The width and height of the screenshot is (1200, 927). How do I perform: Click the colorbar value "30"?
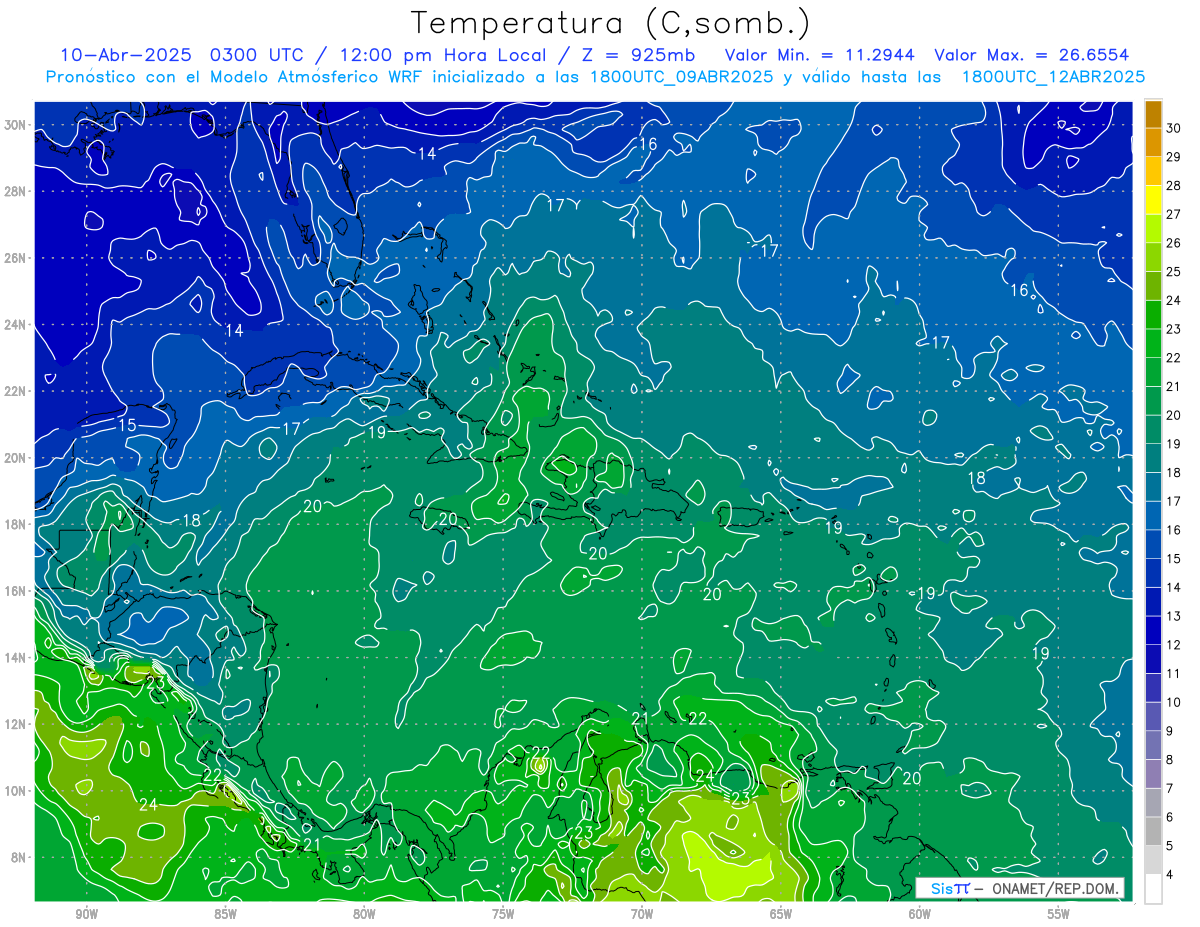[x=1174, y=127]
